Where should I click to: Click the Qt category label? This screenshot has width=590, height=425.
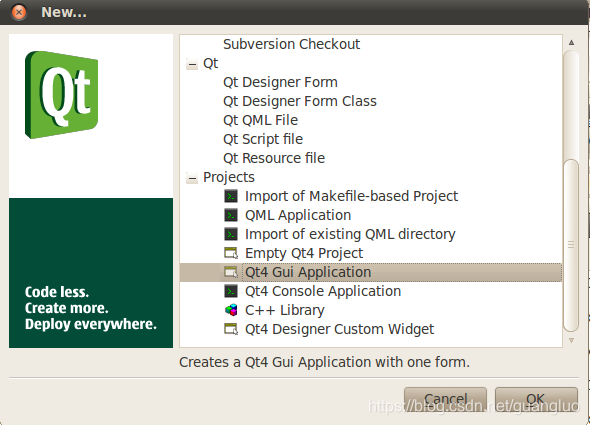pyautogui.click(x=210, y=63)
